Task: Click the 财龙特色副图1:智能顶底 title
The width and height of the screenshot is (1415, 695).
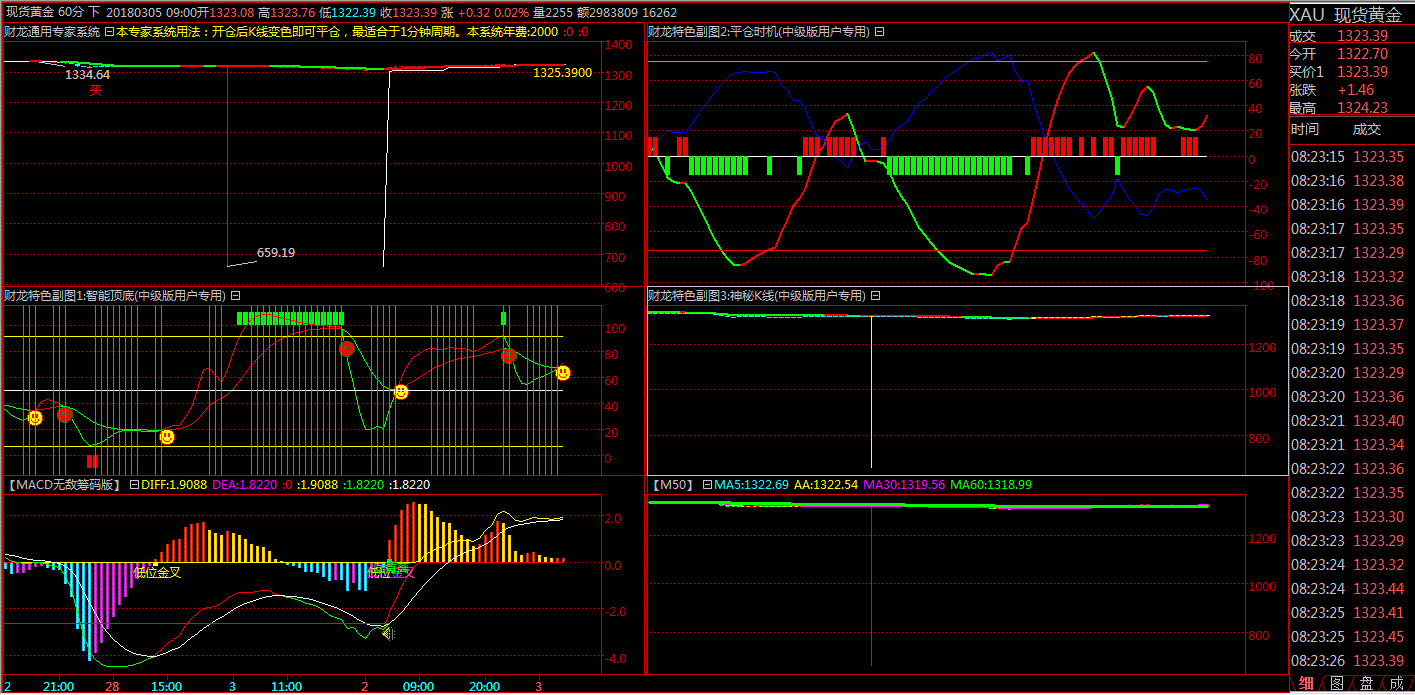Action: pyautogui.click(x=115, y=296)
